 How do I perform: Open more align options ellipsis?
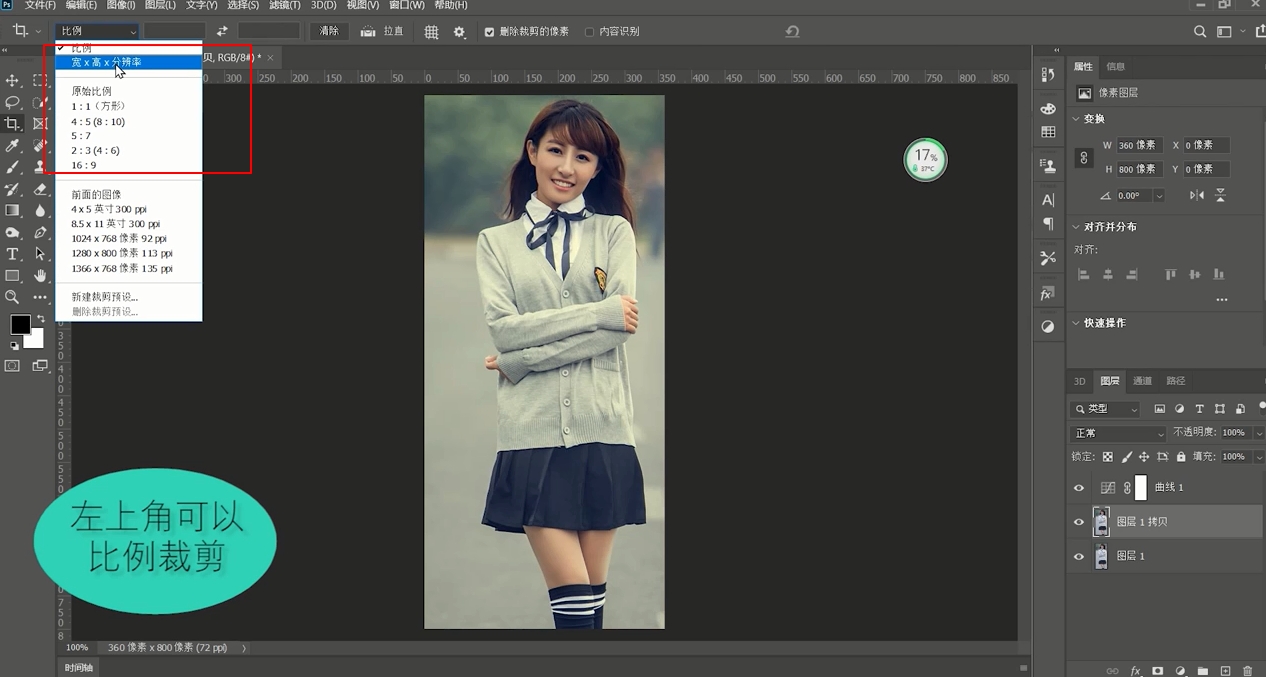[x=1221, y=299]
